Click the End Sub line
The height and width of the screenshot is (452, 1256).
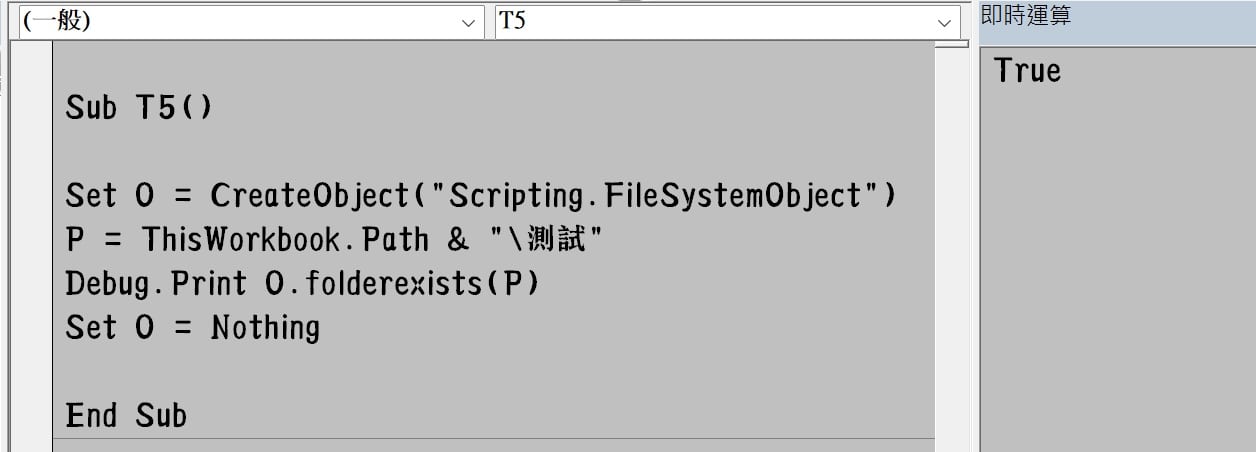(126, 415)
